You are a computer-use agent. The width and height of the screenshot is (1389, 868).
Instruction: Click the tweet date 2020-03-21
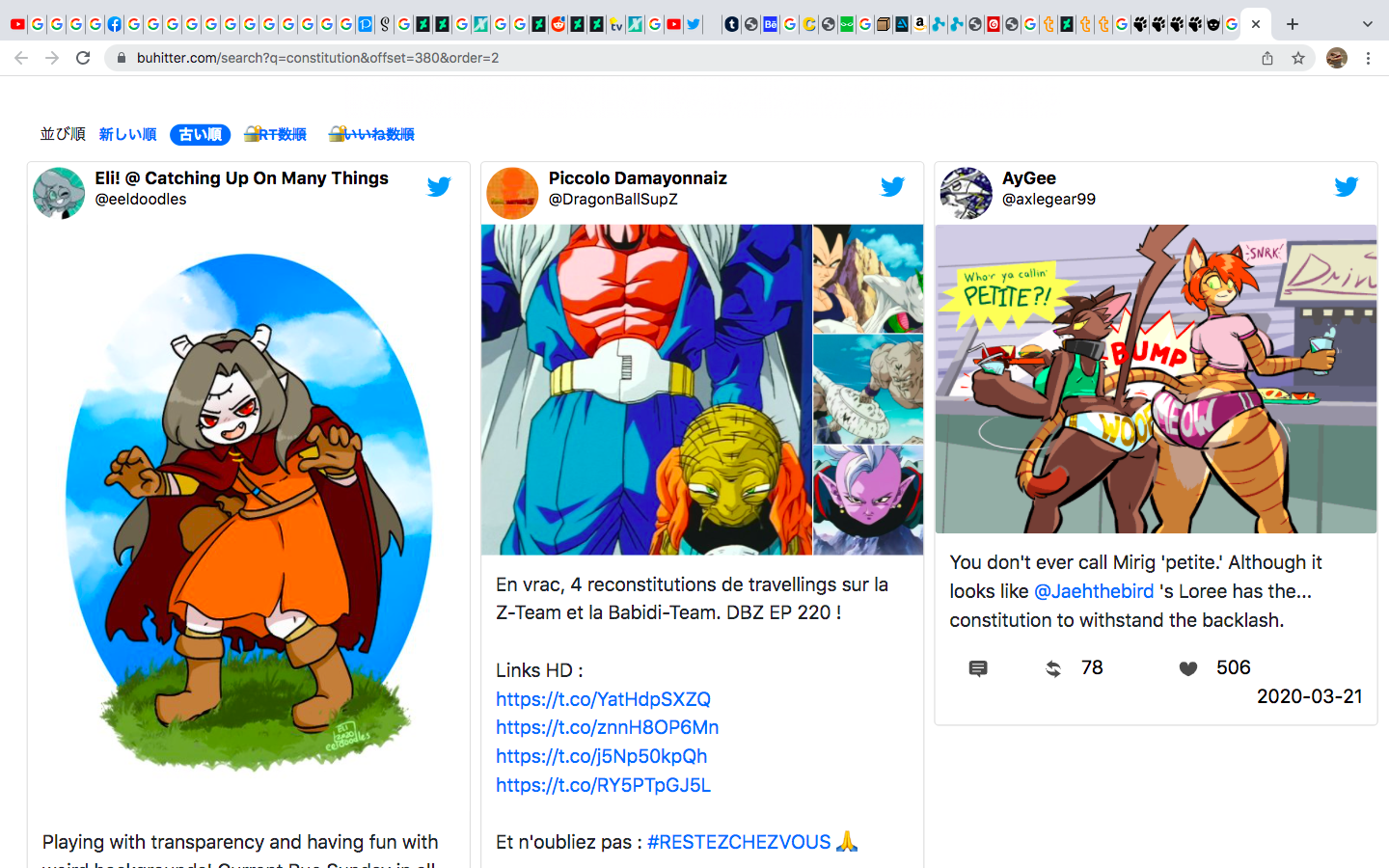coord(1309,696)
